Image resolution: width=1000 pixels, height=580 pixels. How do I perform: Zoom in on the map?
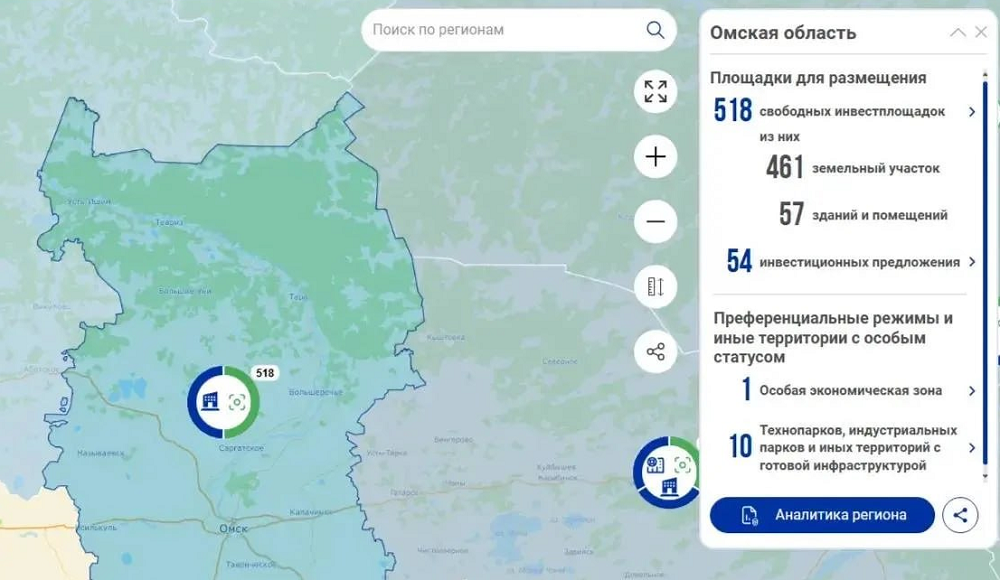tap(655, 157)
